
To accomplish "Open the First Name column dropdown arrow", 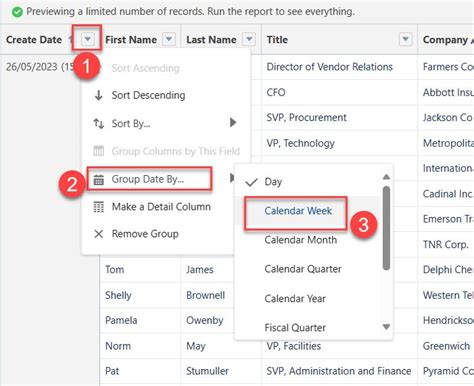I will tap(169, 39).
